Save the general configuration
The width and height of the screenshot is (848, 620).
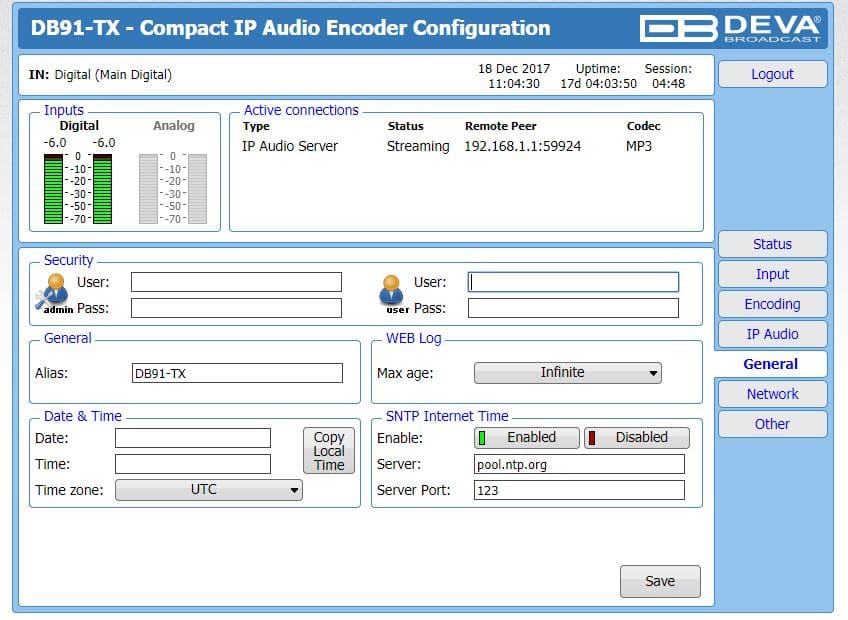click(x=660, y=581)
